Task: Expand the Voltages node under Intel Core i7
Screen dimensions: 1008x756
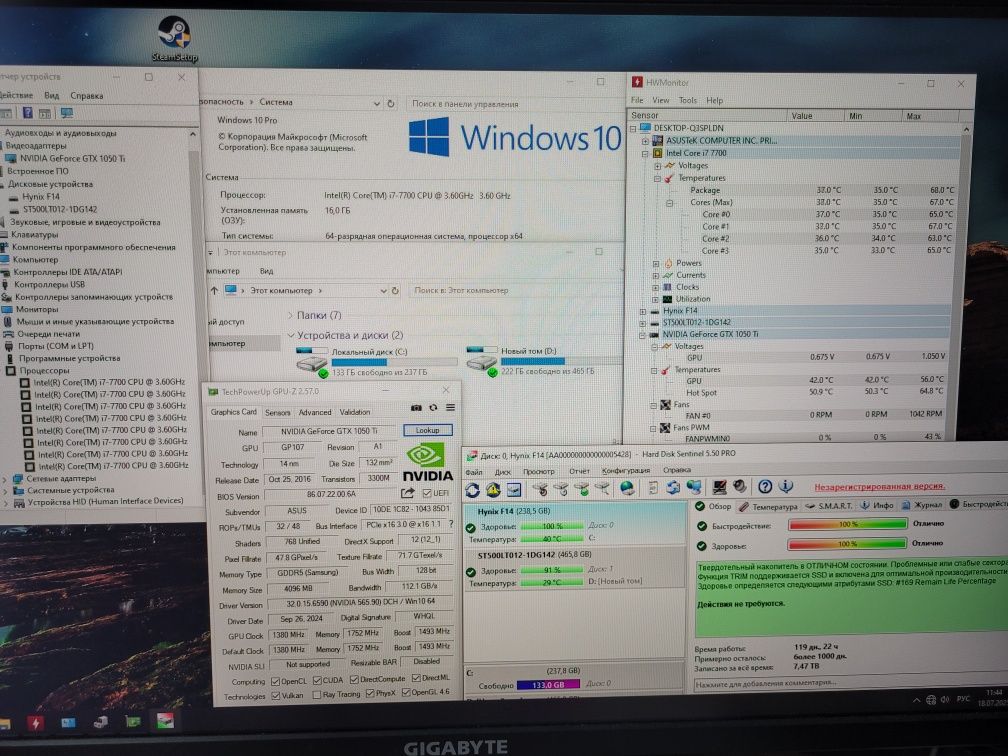Action: tap(657, 166)
